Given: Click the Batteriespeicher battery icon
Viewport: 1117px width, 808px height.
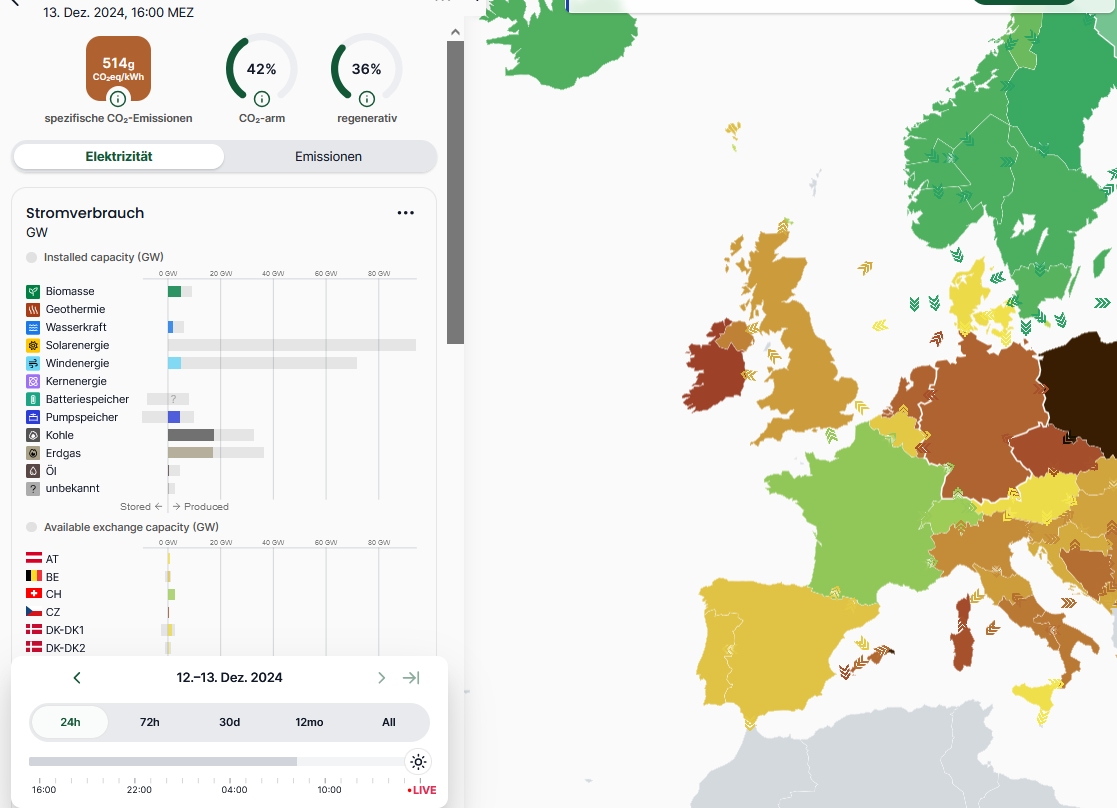Looking at the screenshot, I should pos(33,399).
